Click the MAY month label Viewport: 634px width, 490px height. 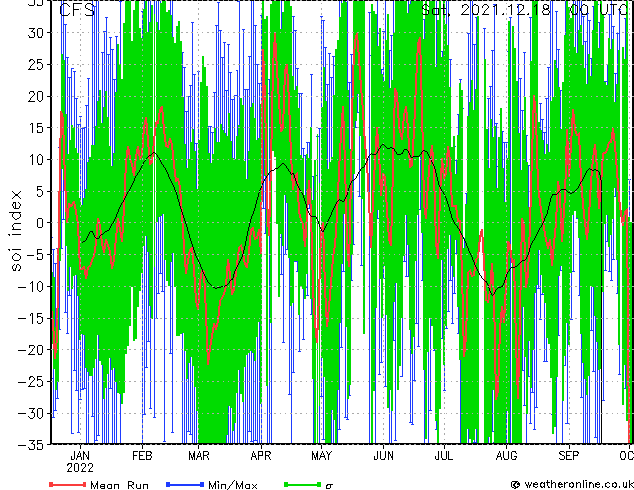(x=321, y=456)
